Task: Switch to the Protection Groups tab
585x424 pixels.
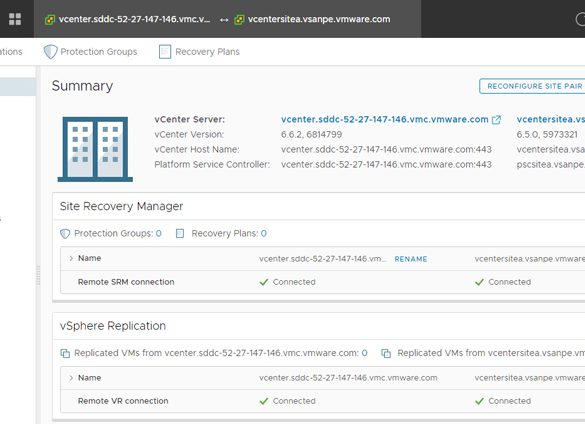Action: [90, 52]
